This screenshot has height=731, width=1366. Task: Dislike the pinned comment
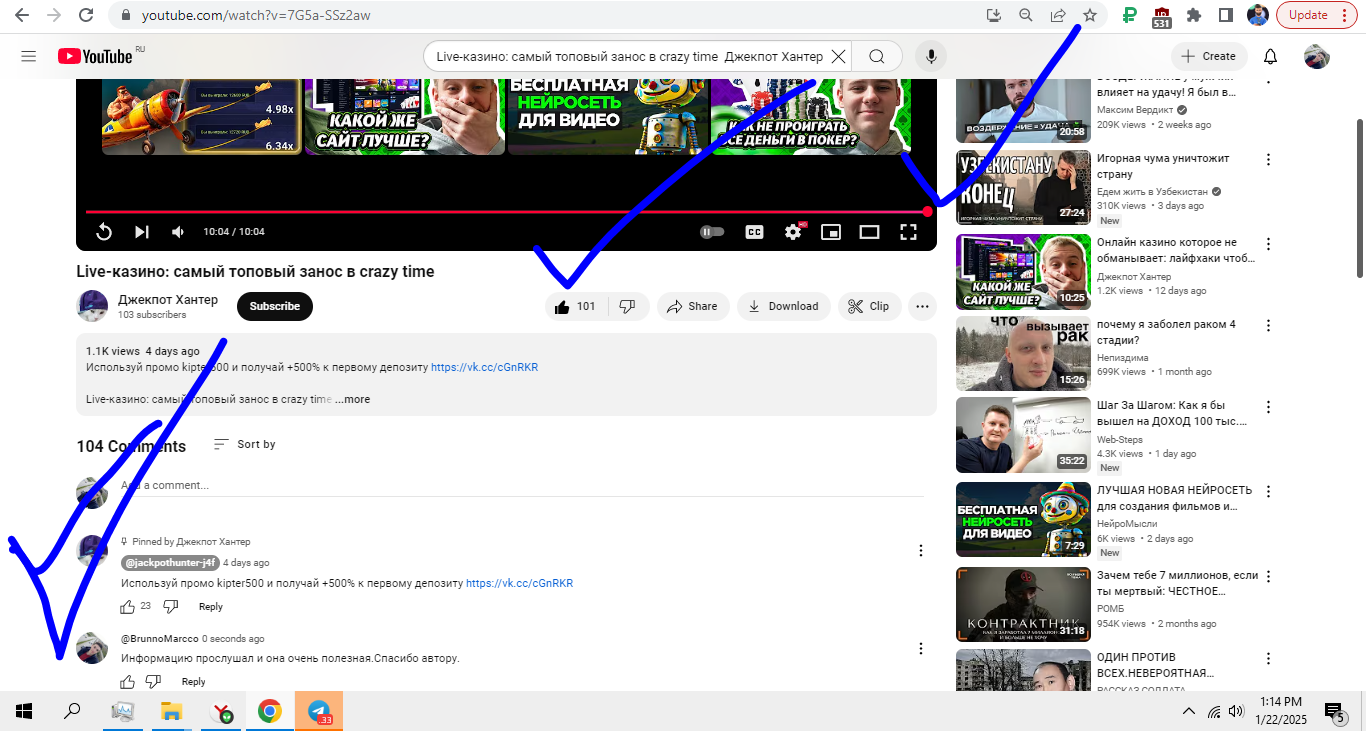pos(171,607)
